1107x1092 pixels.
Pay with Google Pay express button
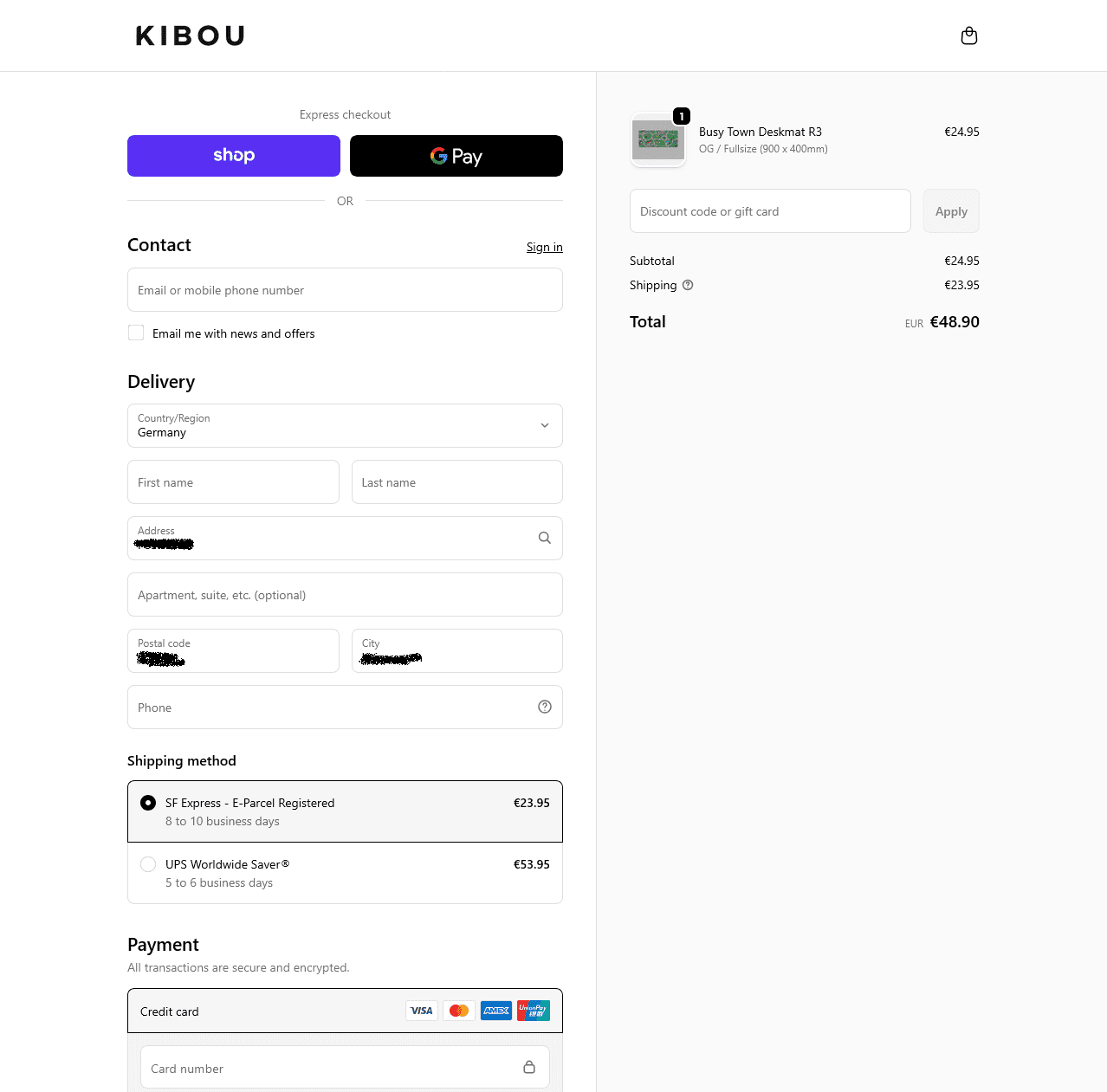[456, 156]
